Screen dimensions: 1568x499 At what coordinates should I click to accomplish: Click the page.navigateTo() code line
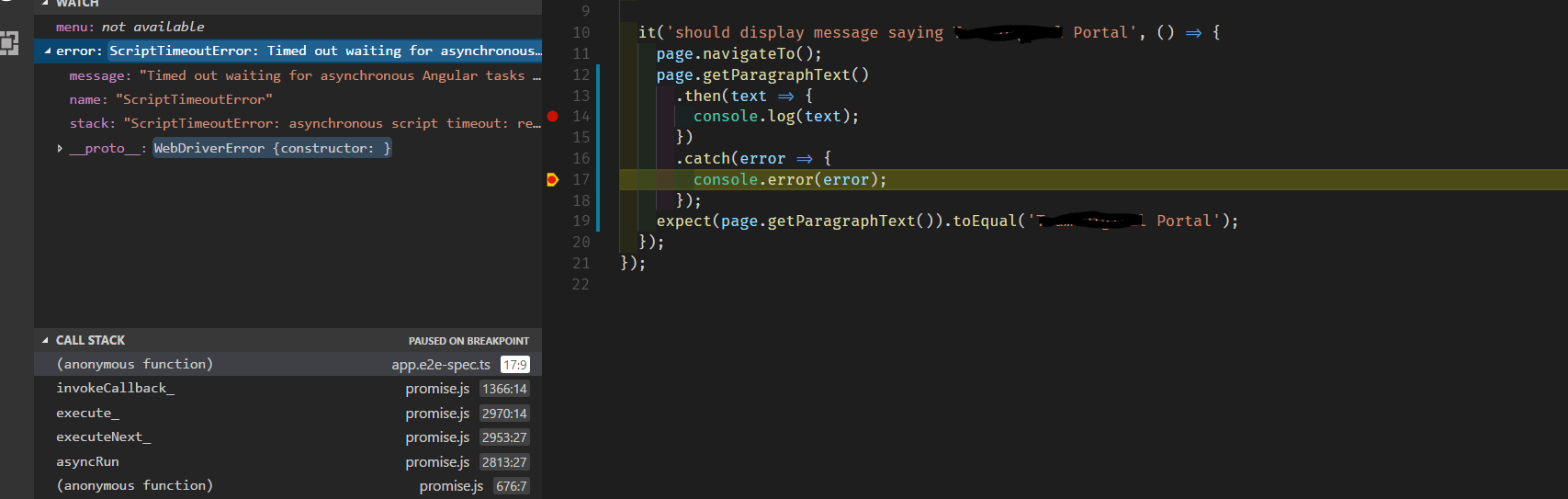pos(739,53)
